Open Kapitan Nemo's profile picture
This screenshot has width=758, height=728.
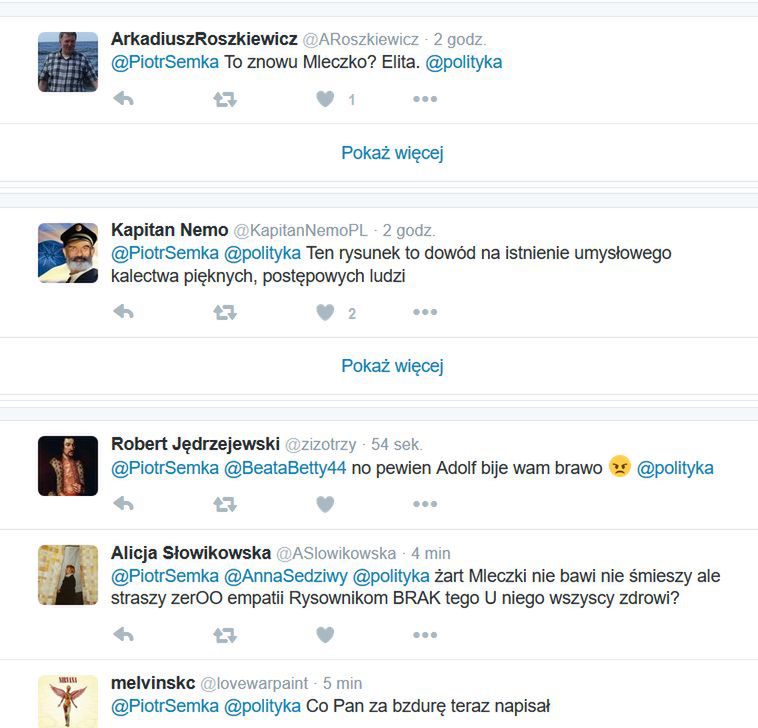[x=68, y=253]
